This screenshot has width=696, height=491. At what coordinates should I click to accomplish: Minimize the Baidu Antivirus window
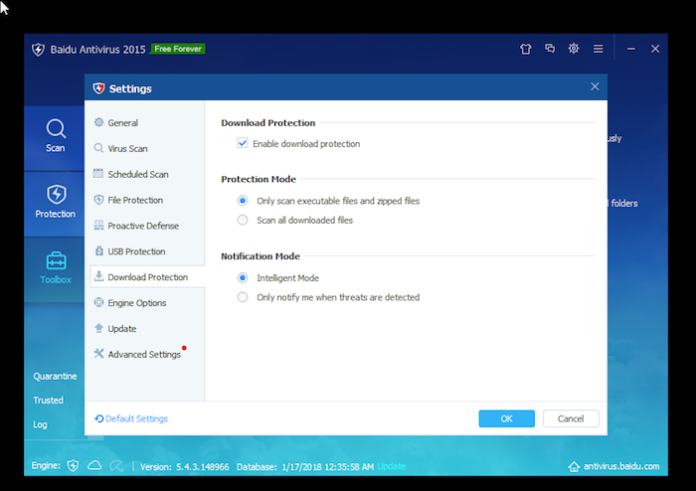point(631,49)
